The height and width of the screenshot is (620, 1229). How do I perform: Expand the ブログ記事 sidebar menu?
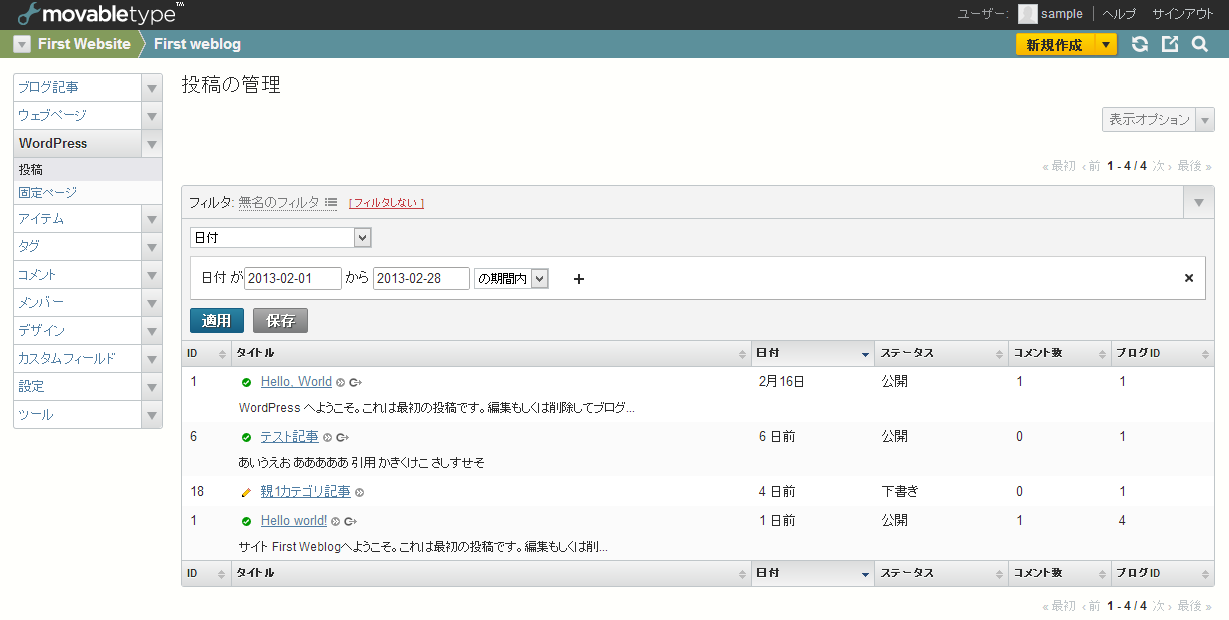[x=151, y=88]
